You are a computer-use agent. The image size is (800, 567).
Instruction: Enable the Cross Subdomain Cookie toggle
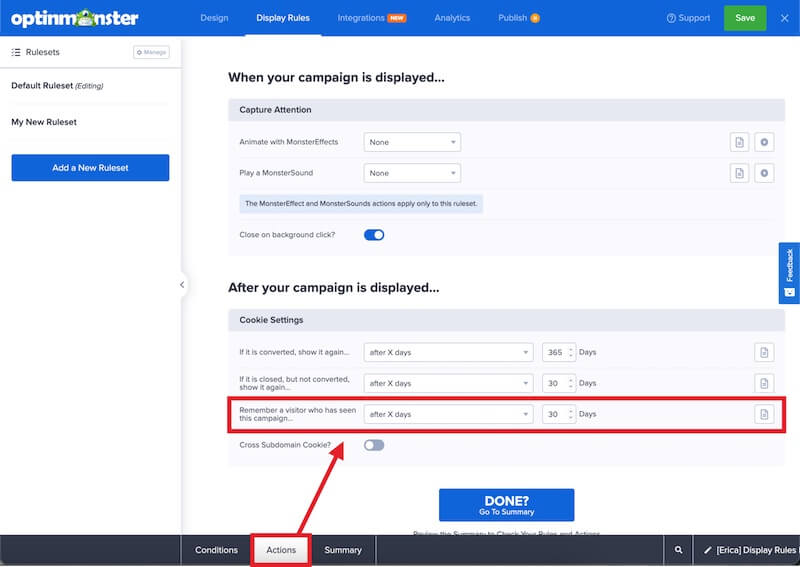point(374,445)
